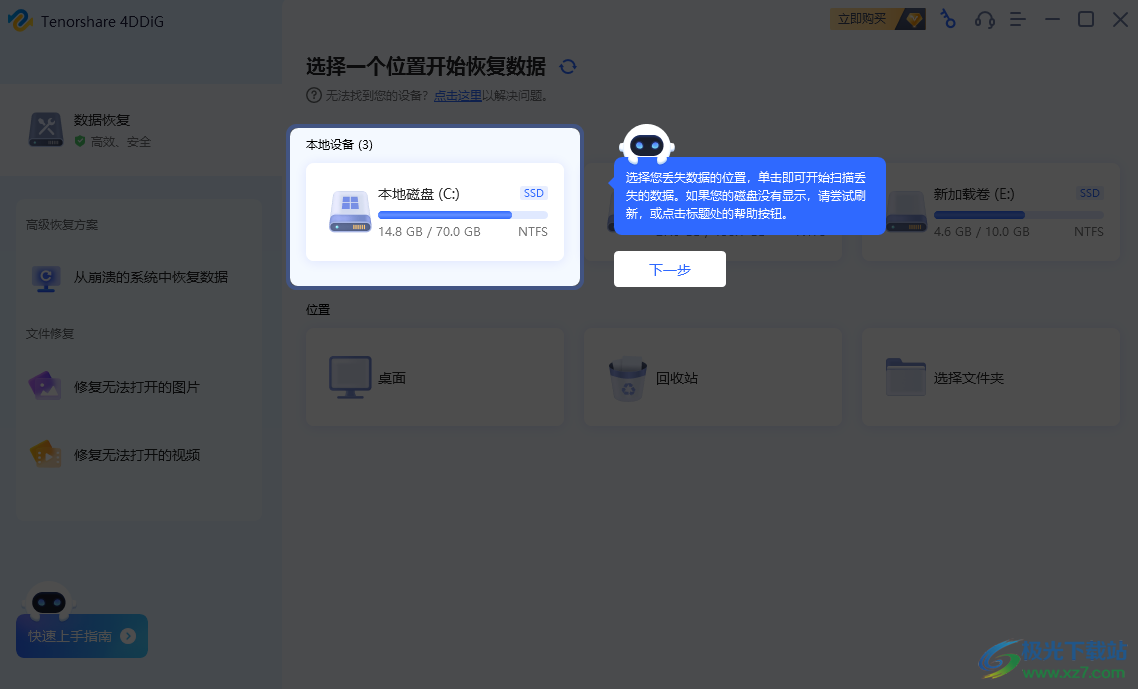Image resolution: width=1138 pixels, height=689 pixels.
Task: Click the 新加载卷 (E:) drive icon
Action: pyautogui.click(x=906, y=212)
